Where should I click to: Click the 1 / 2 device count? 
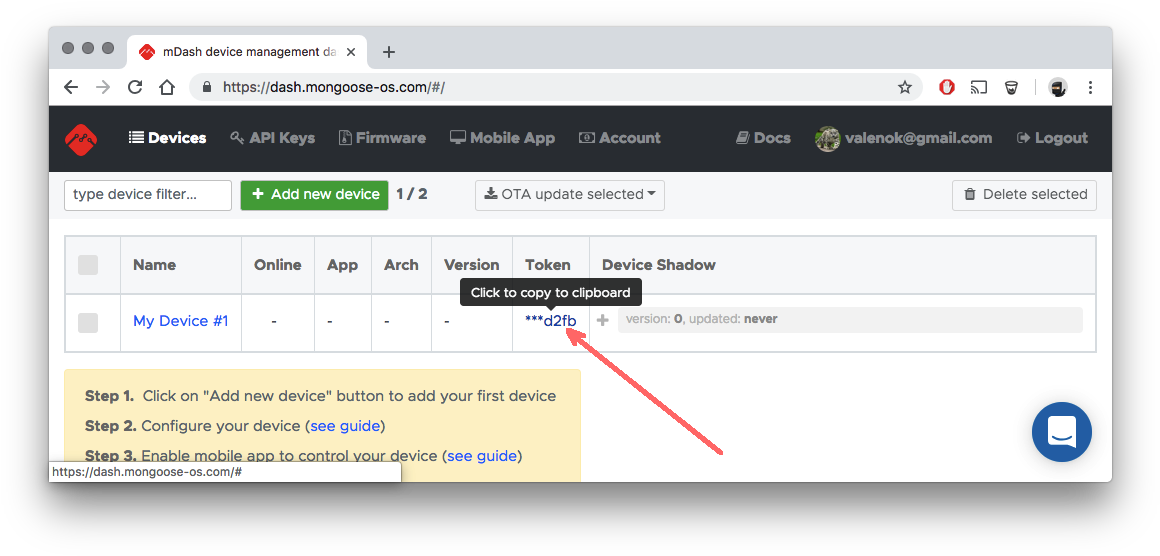click(412, 194)
